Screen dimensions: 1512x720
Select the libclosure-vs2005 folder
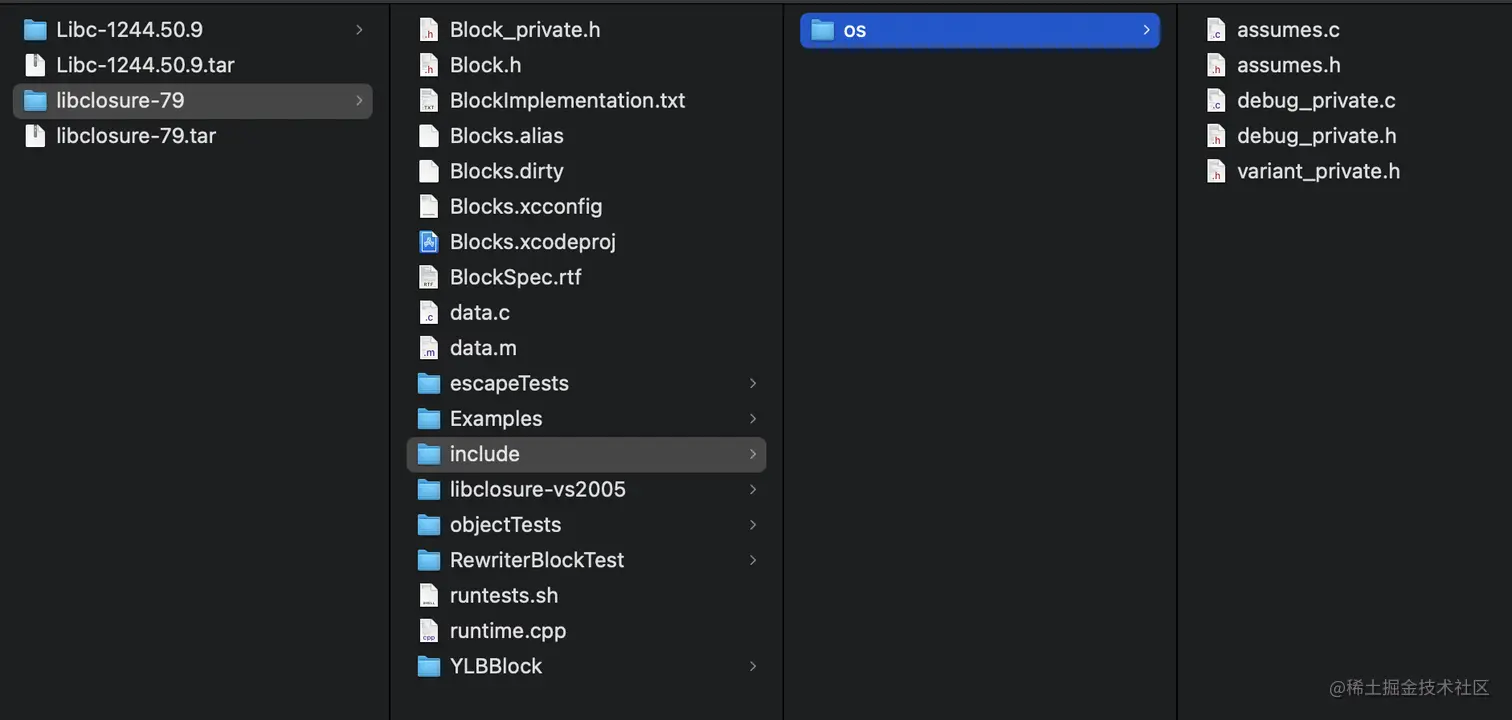pos(537,490)
